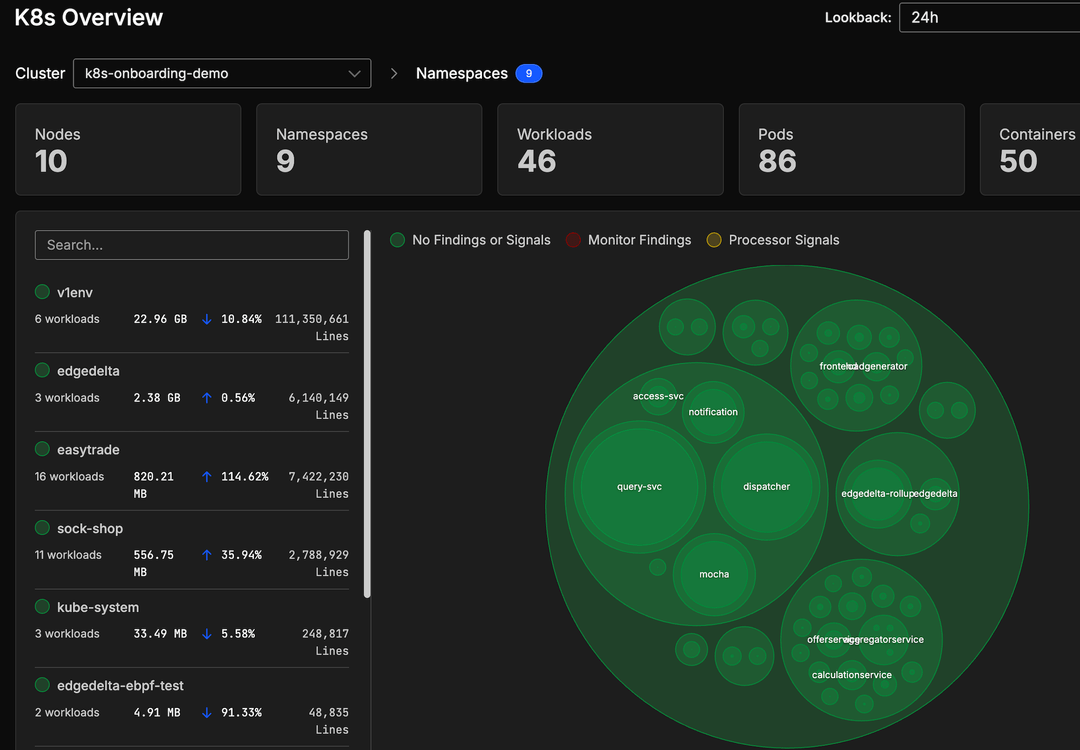Click the up arrow beside sock-shop's 35.94%
Image resolution: width=1080 pixels, height=750 pixels.
click(206, 554)
